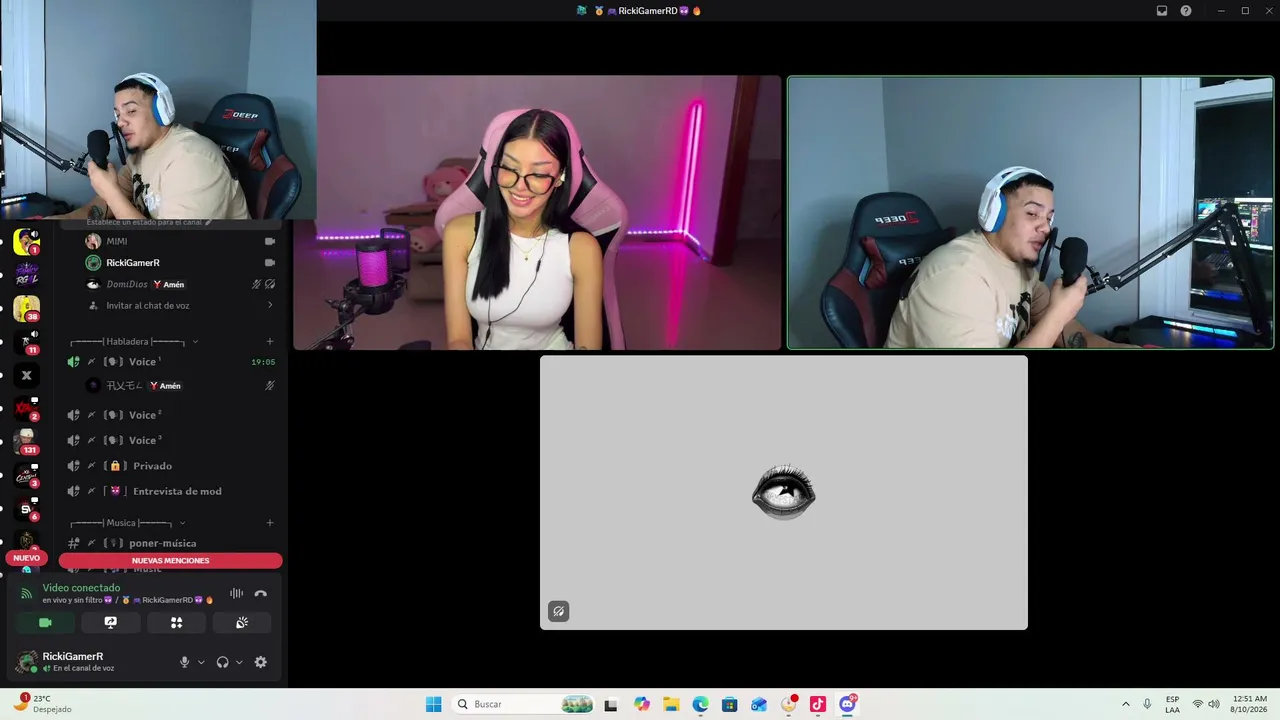Open the purple RGL server icon
The width and height of the screenshot is (1280, 720).
tap(27, 275)
